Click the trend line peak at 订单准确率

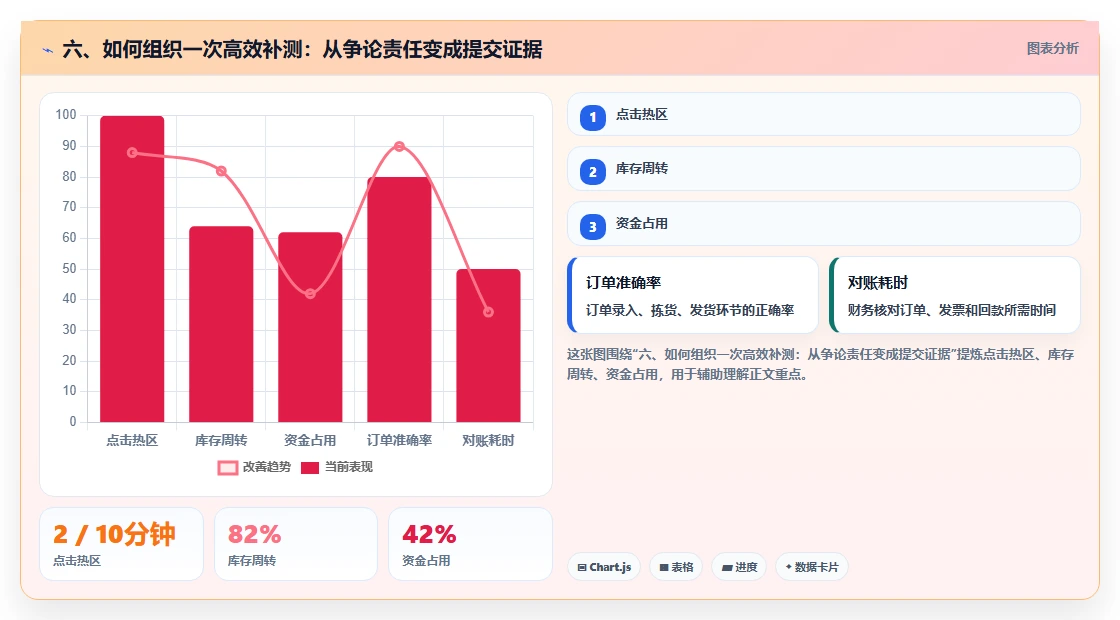tap(399, 146)
